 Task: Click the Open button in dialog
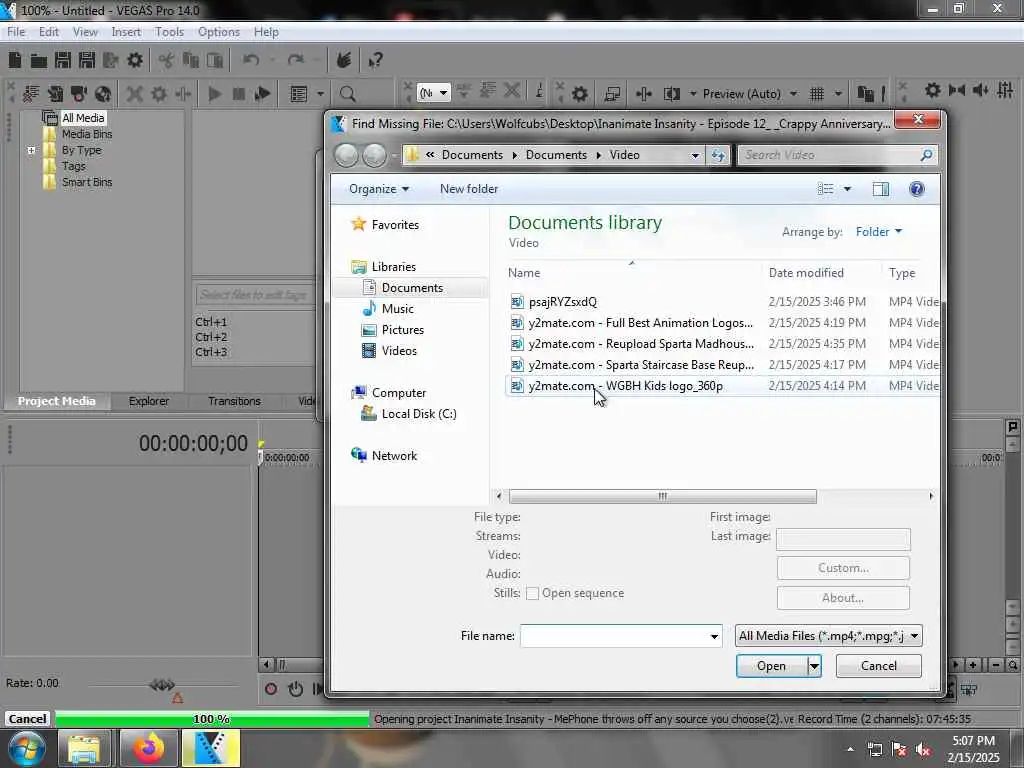coord(771,666)
